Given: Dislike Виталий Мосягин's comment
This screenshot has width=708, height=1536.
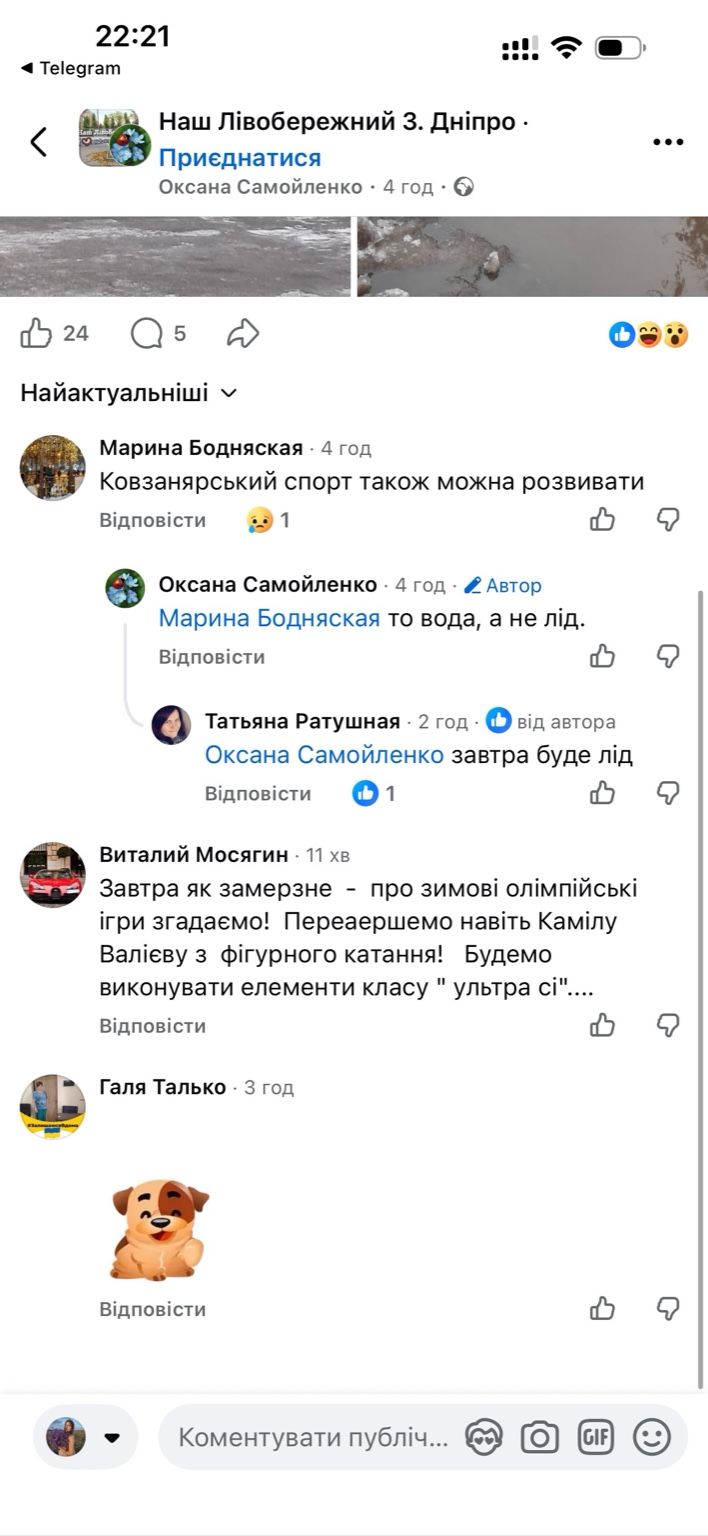Looking at the screenshot, I should [668, 1025].
